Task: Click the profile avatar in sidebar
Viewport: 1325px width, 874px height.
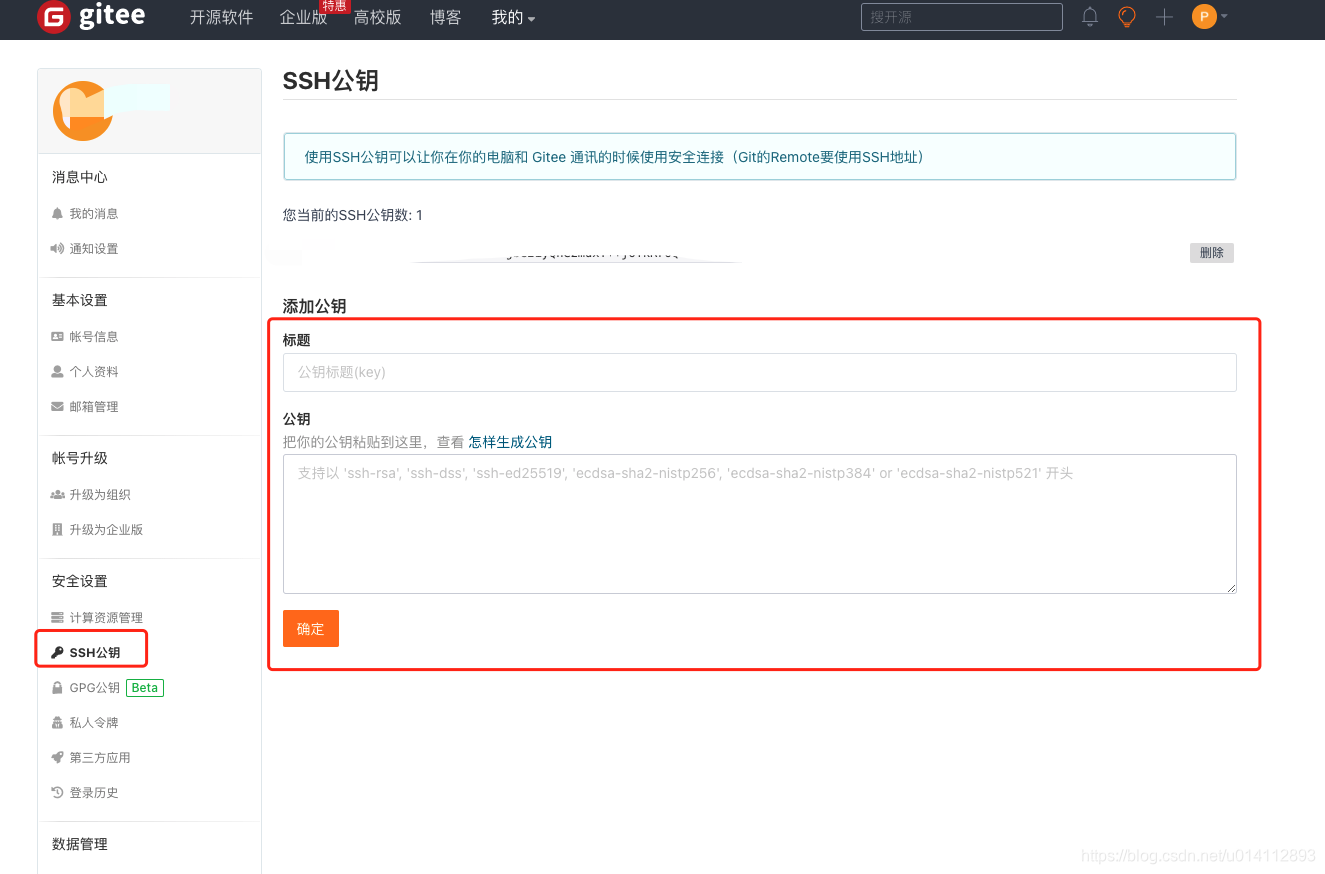Action: (x=83, y=111)
